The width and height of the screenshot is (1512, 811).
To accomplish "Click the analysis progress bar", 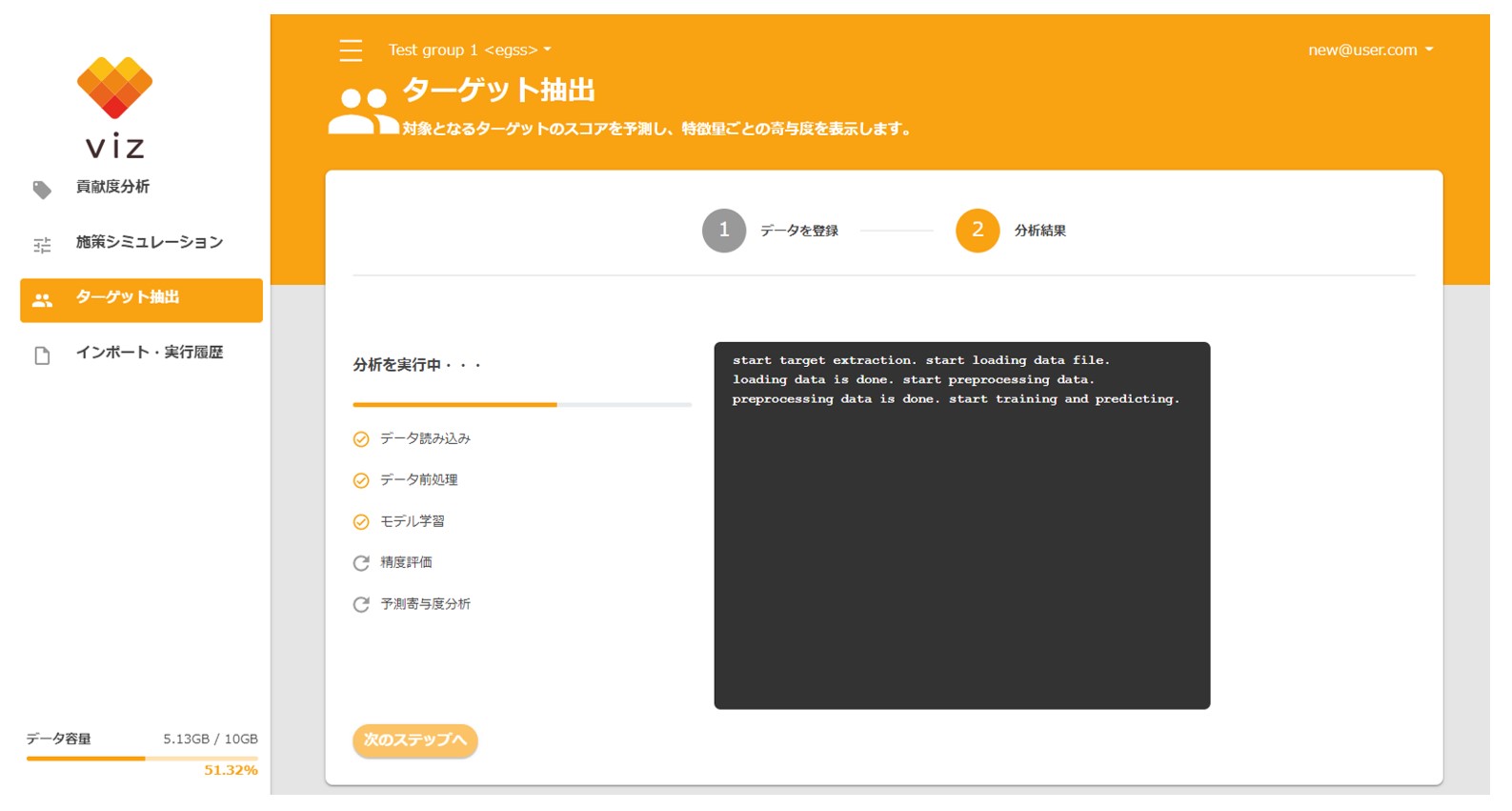I will point(522,405).
